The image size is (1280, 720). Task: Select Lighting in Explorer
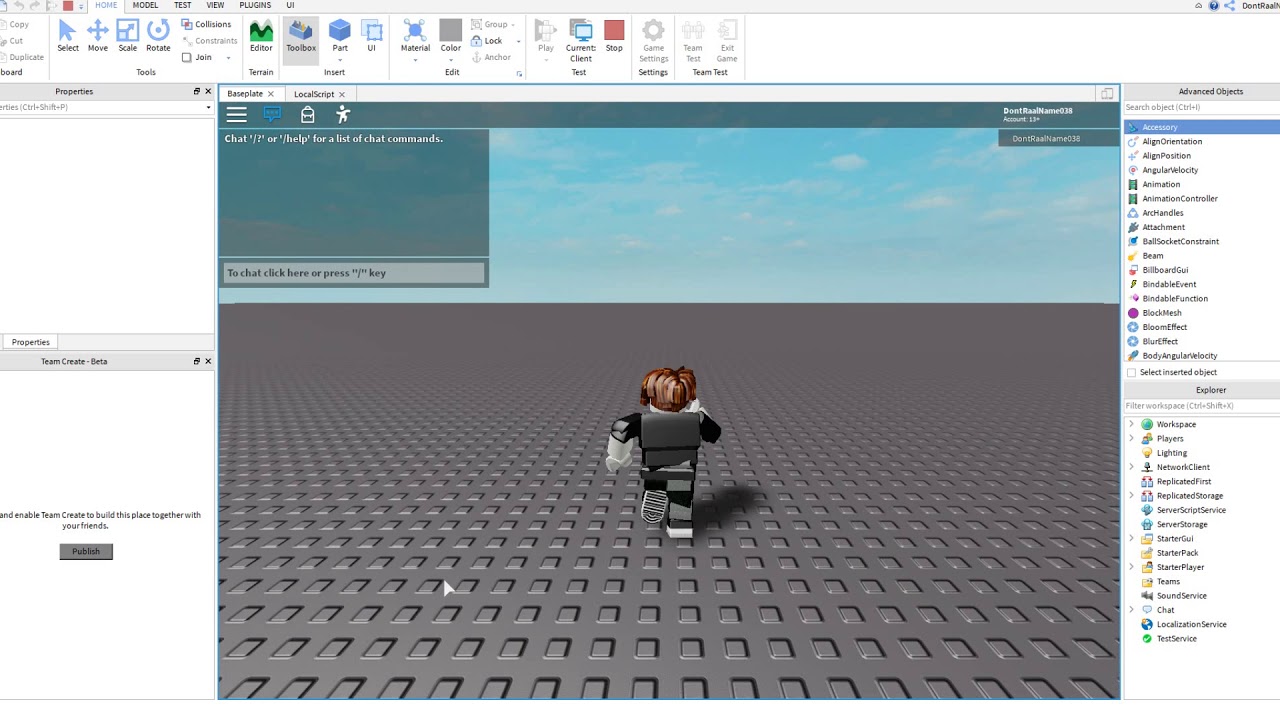click(1171, 453)
